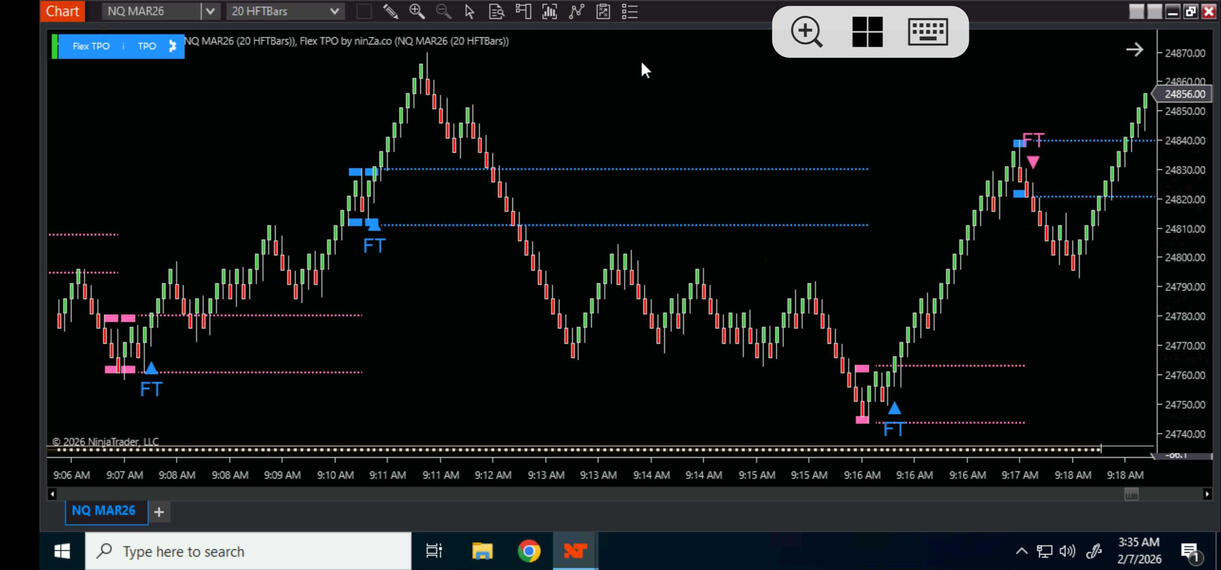Open the Strategies line-graph icon
Screen dimensions: 1221x570
point(576,12)
